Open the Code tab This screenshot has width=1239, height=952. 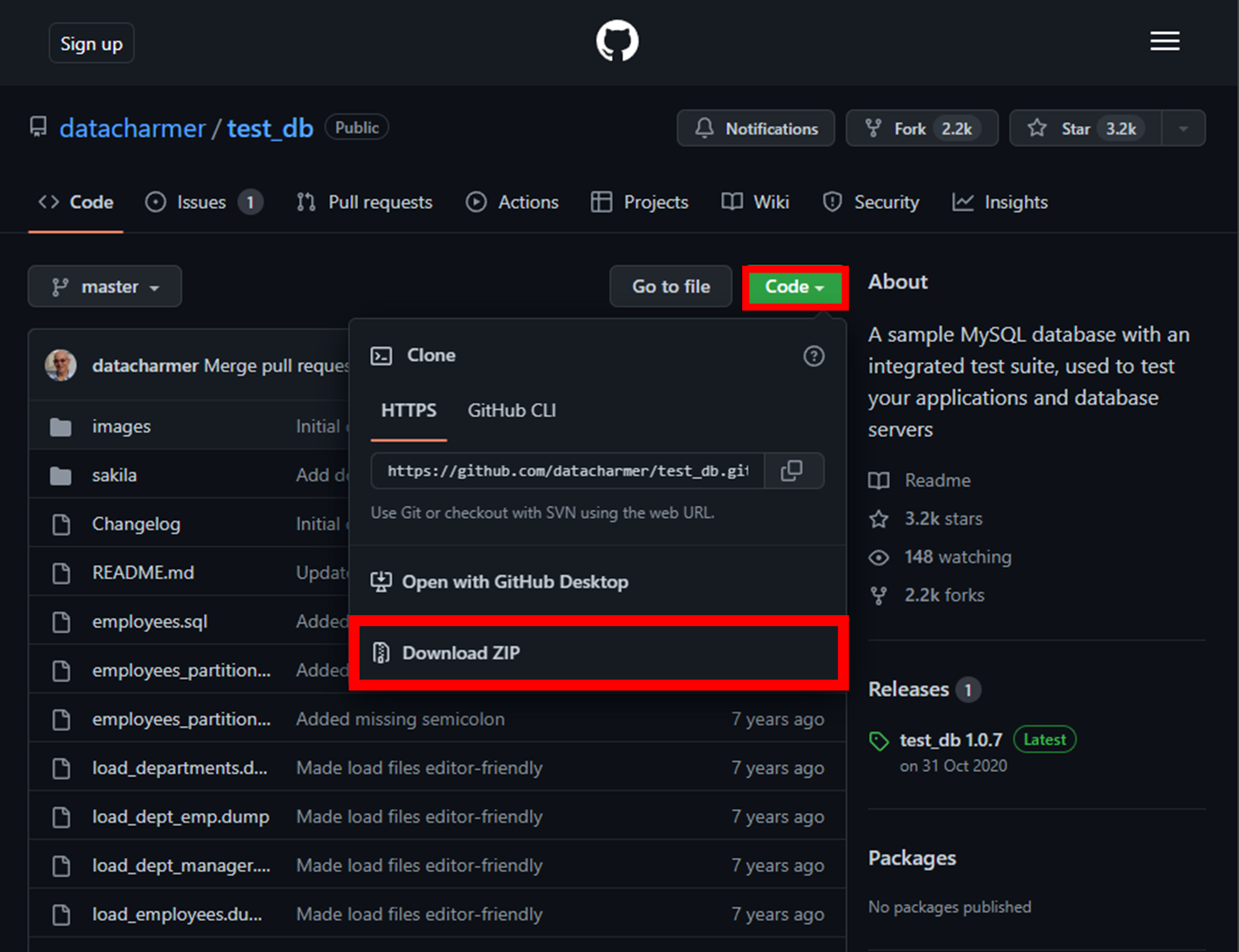76,202
